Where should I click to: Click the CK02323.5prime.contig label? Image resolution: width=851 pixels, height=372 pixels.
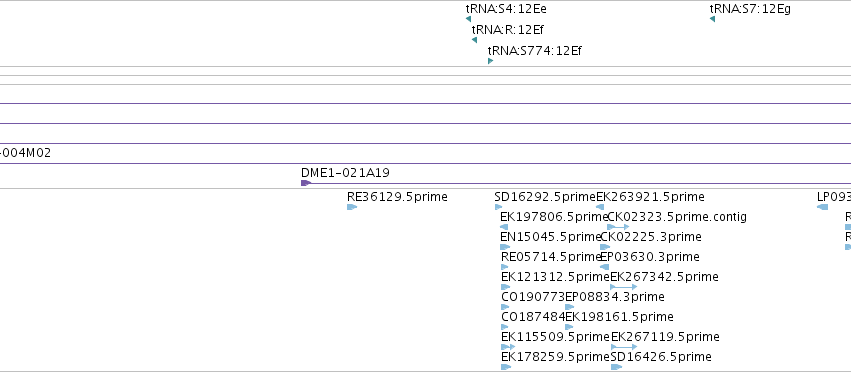677,217
